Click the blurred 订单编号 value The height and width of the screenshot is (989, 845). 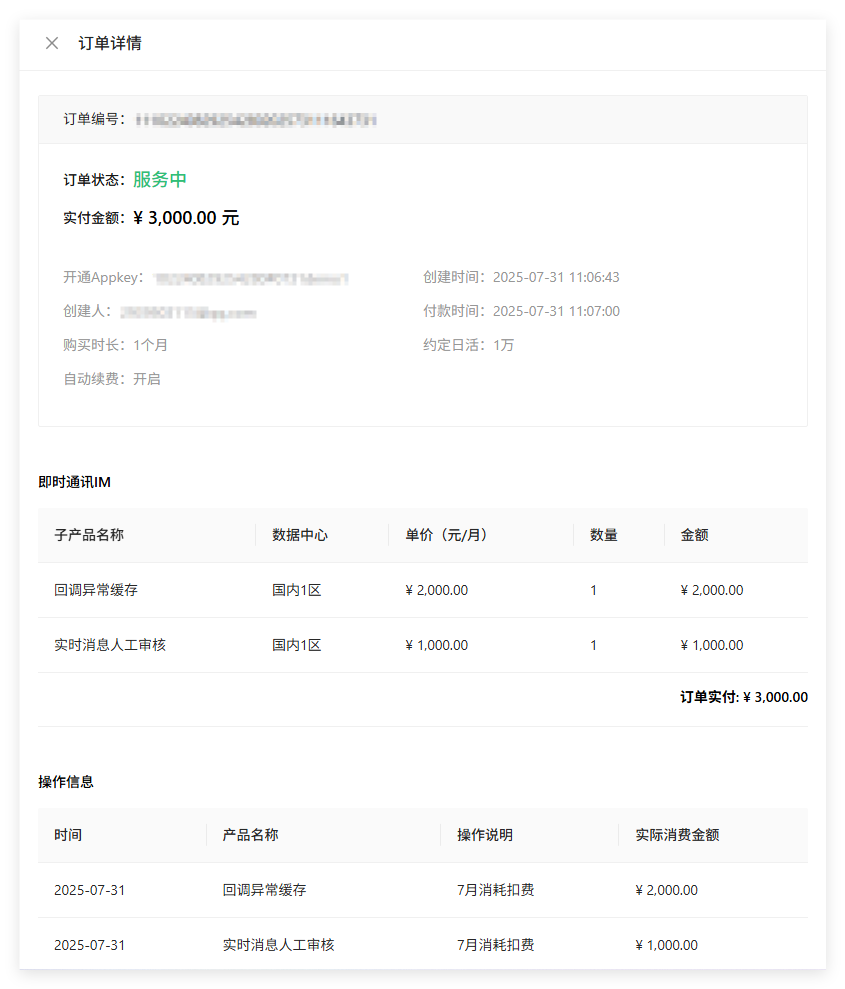coord(256,120)
